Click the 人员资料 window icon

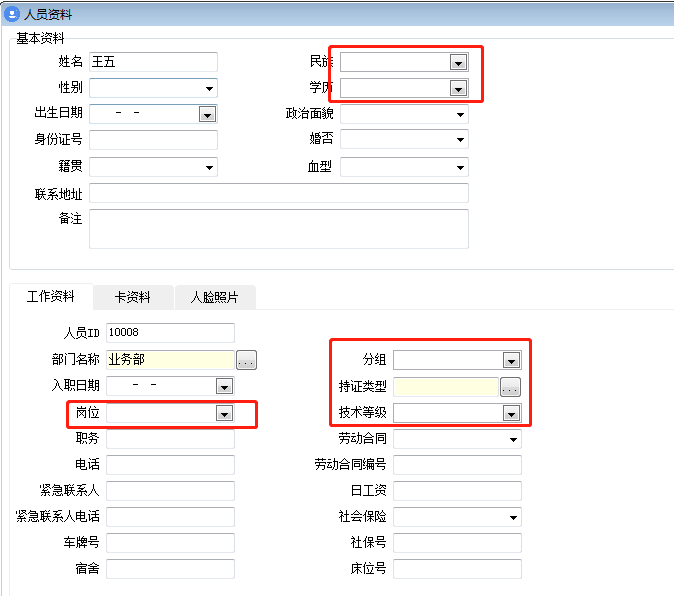[x=12, y=14]
